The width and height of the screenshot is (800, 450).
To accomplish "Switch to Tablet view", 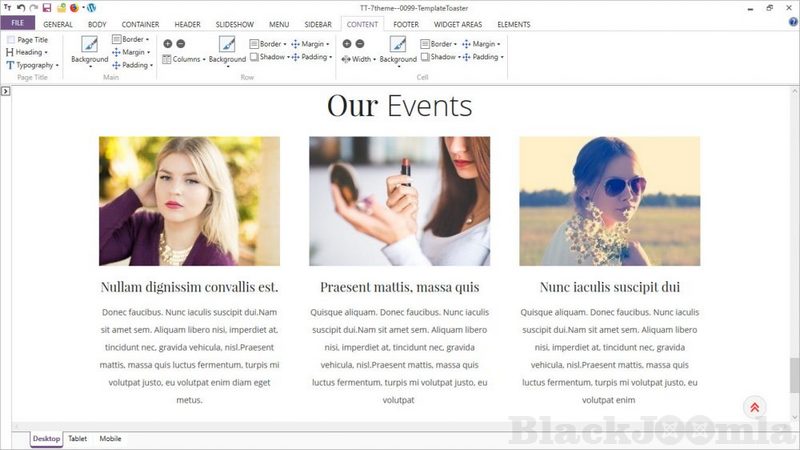I will (x=77, y=439).
